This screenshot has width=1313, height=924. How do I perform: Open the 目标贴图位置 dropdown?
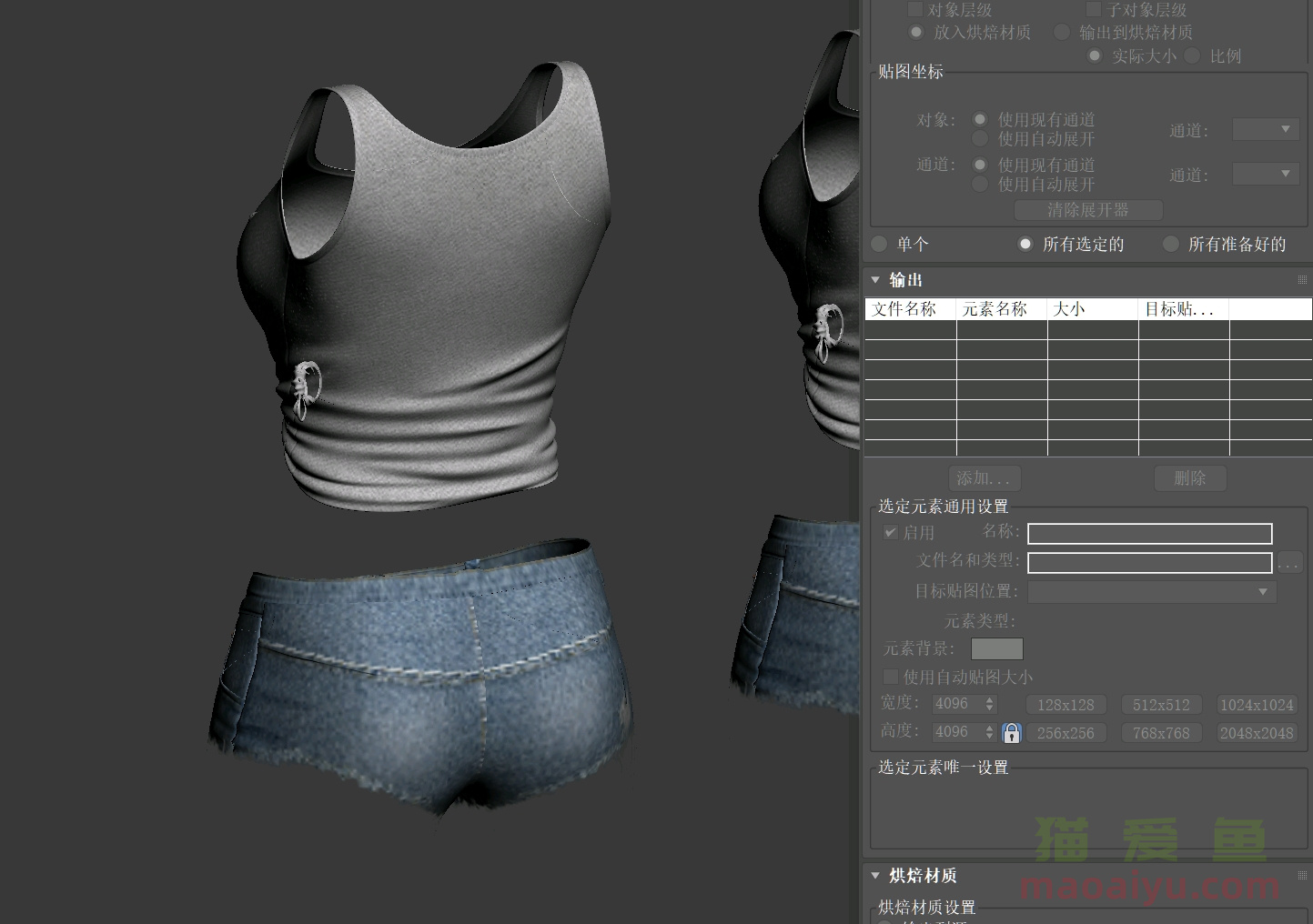[x=1151, y=592]
